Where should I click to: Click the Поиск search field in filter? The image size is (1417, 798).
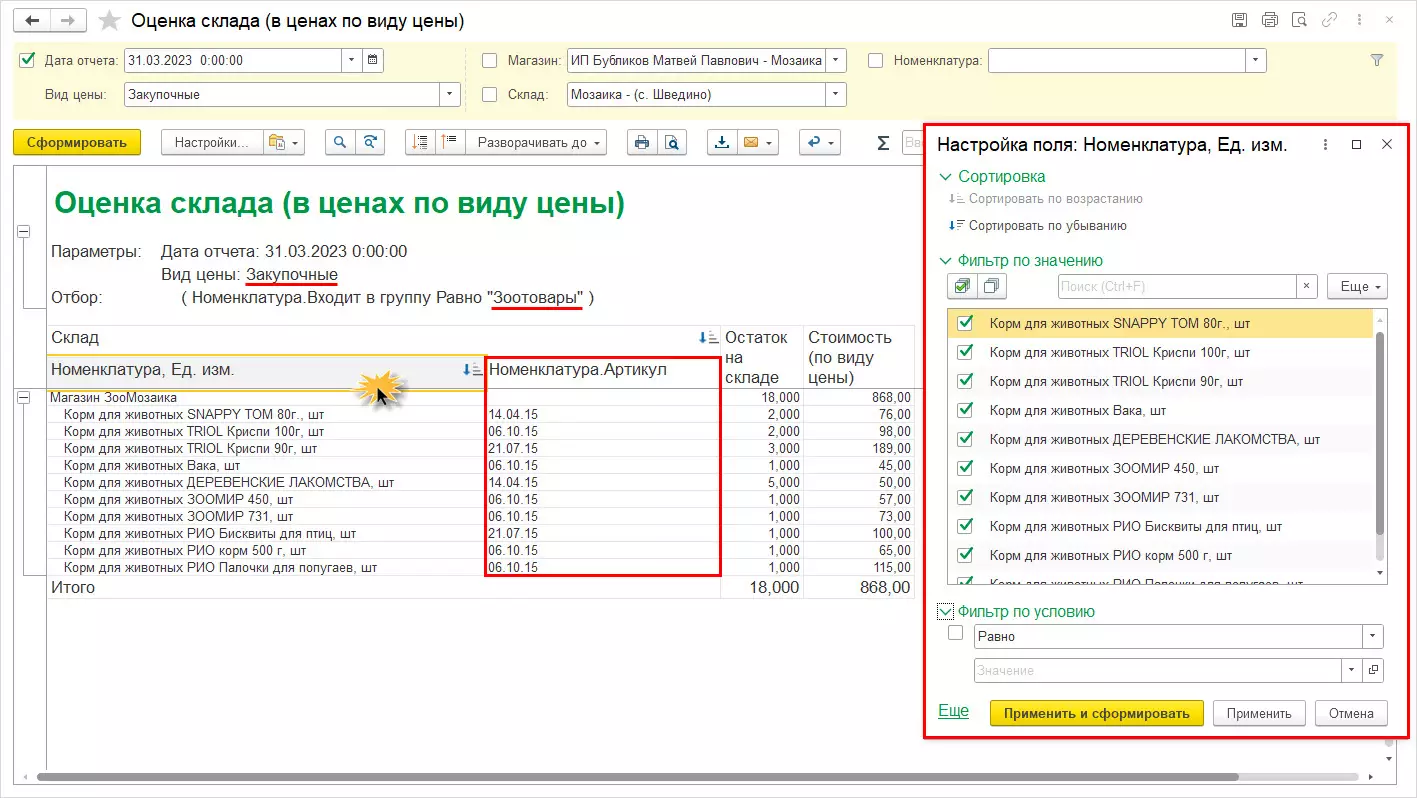[1176, 287]
